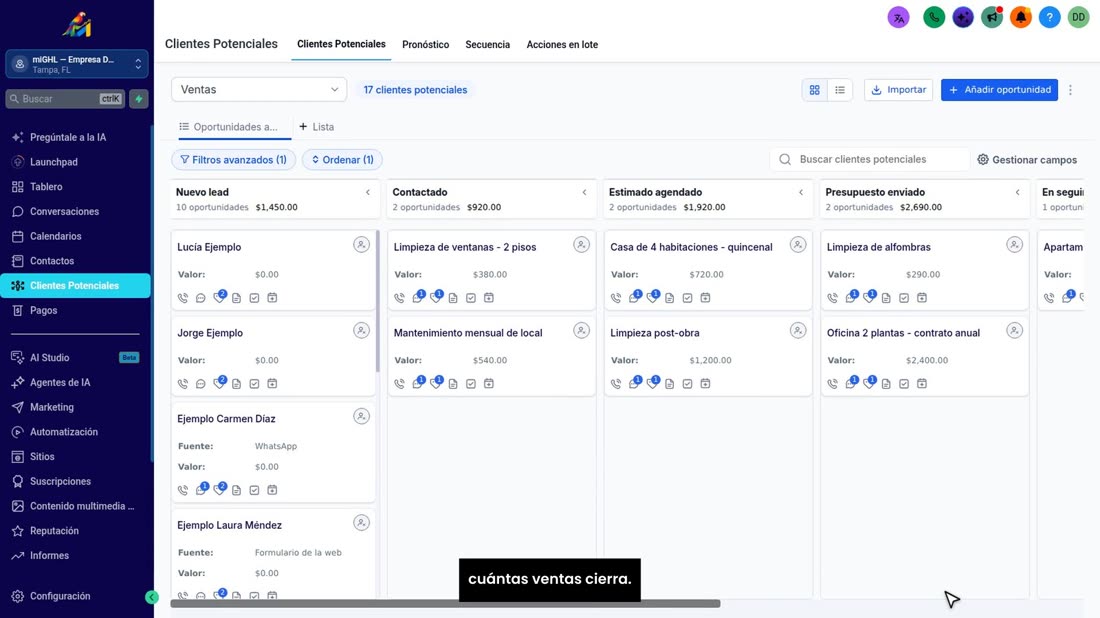Open the miGHL account switcher
The width and height of the screenshot is (1100, 618).
(x=77, y=65)
